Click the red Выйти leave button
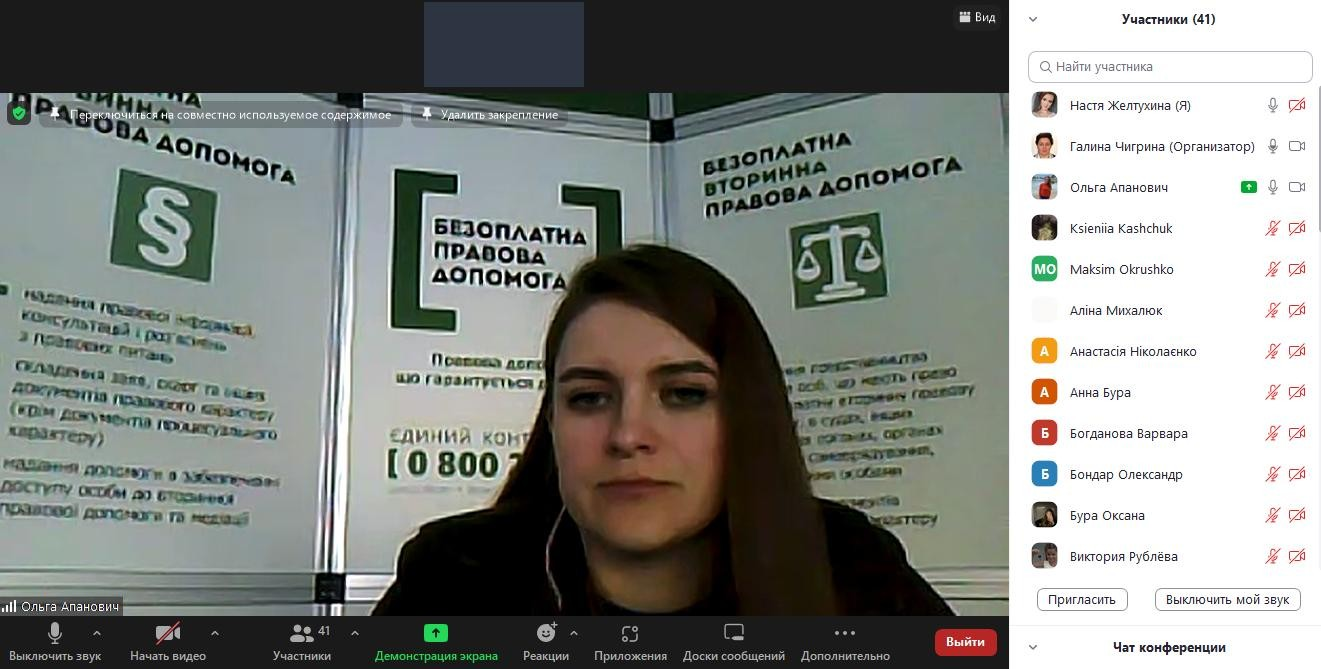 coord(965,642)
